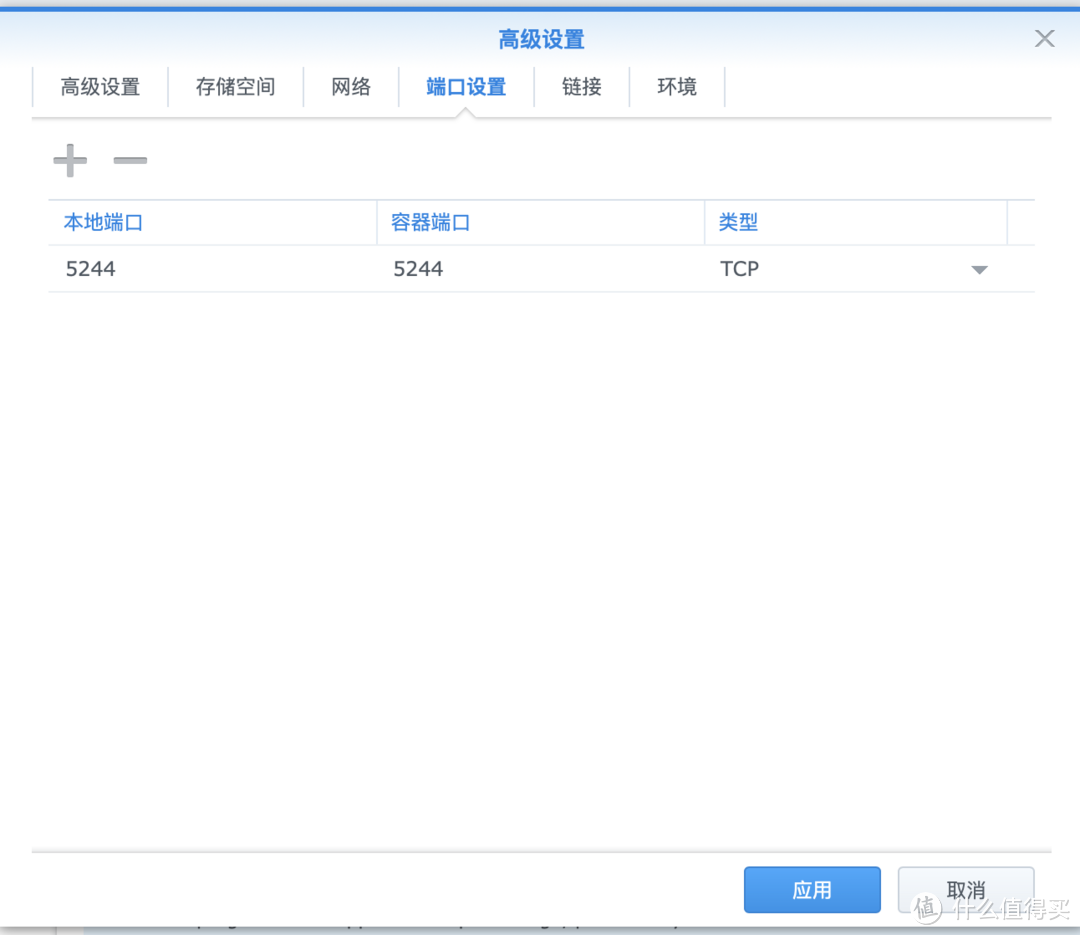1080x935 pixels.
Task: Click the minus icon to remove port rule
Action: [x=130, y=160]
